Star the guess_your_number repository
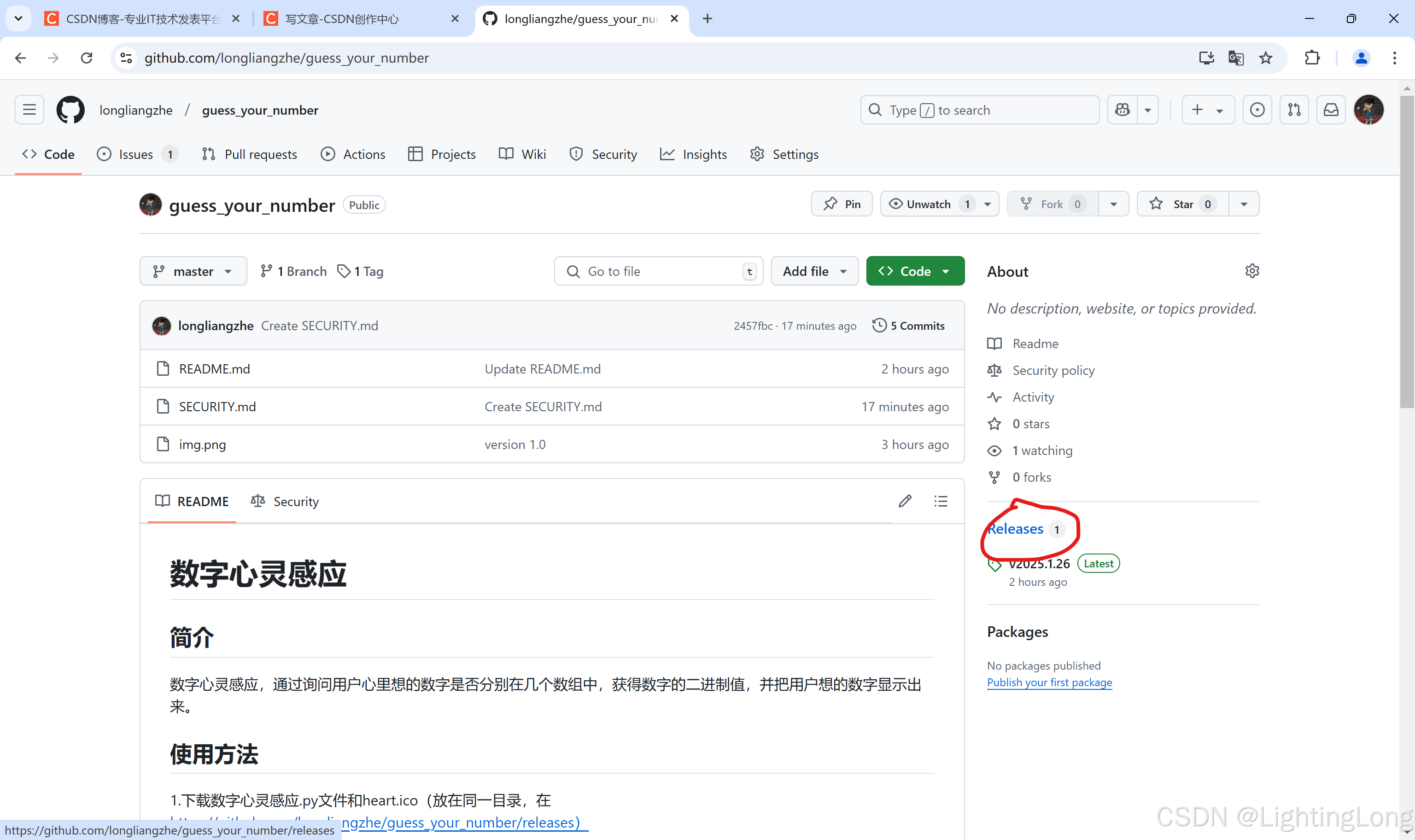Screen dimensions: 1415x840 1182,204
